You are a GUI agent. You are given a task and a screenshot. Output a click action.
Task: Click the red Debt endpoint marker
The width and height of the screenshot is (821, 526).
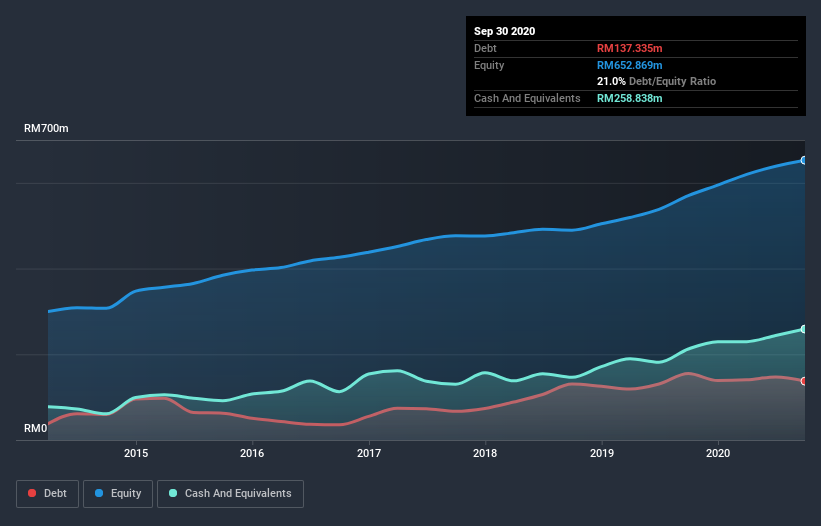(x=804, y=381)
